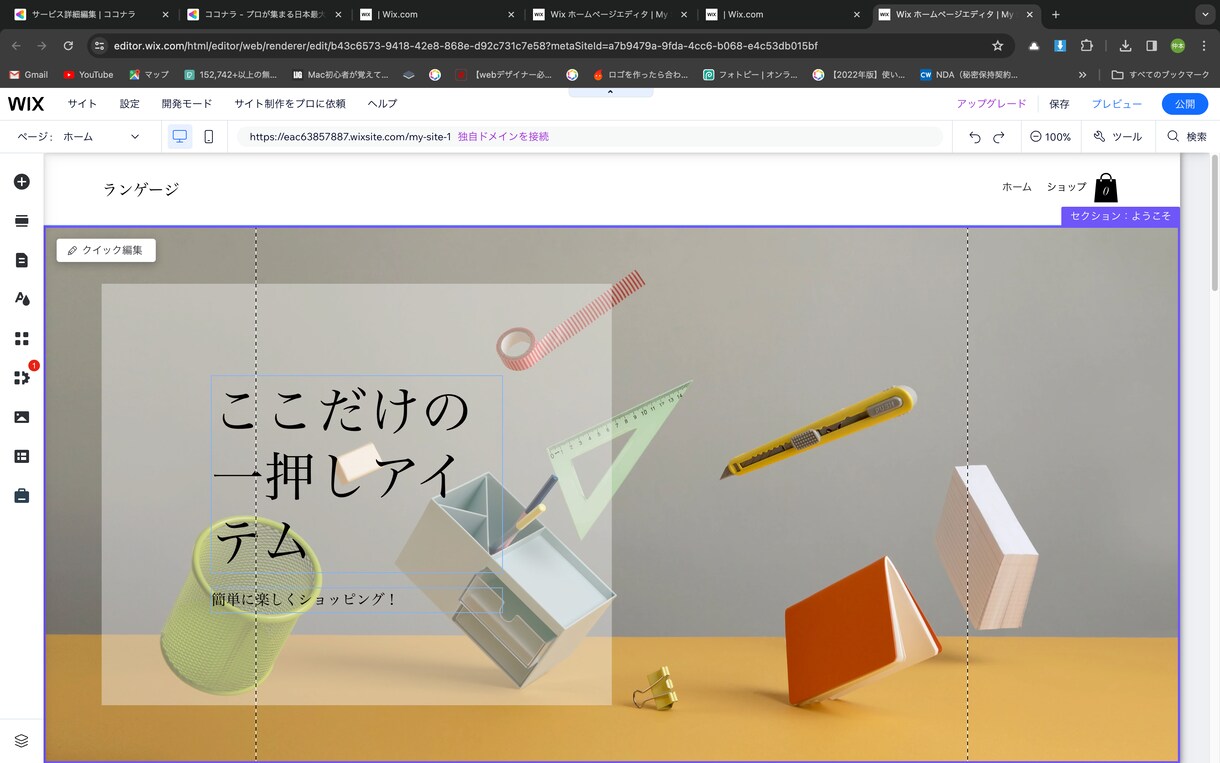Open the apps grid icon in the sidebar

point(21,338)
